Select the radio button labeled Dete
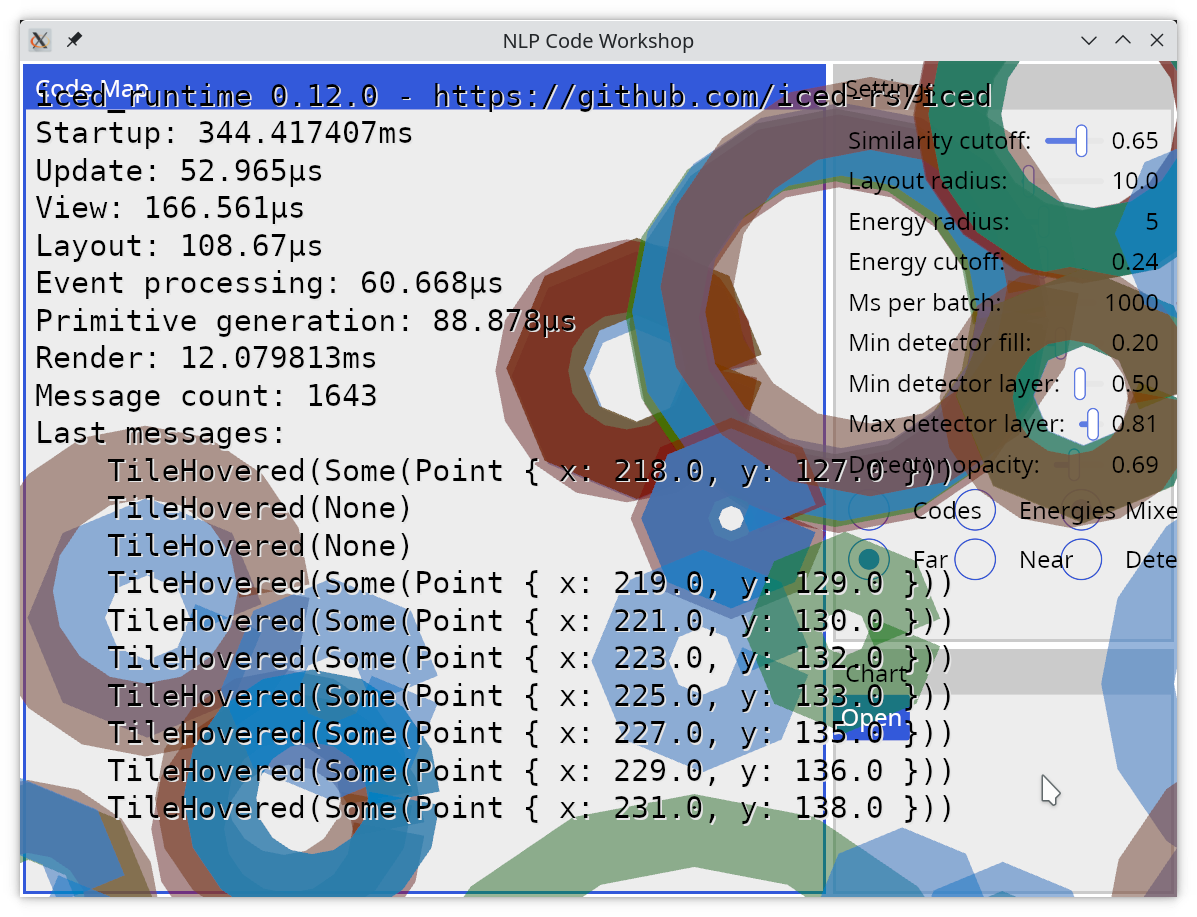Screen dimensions: 1197x917 point(1081,560)
